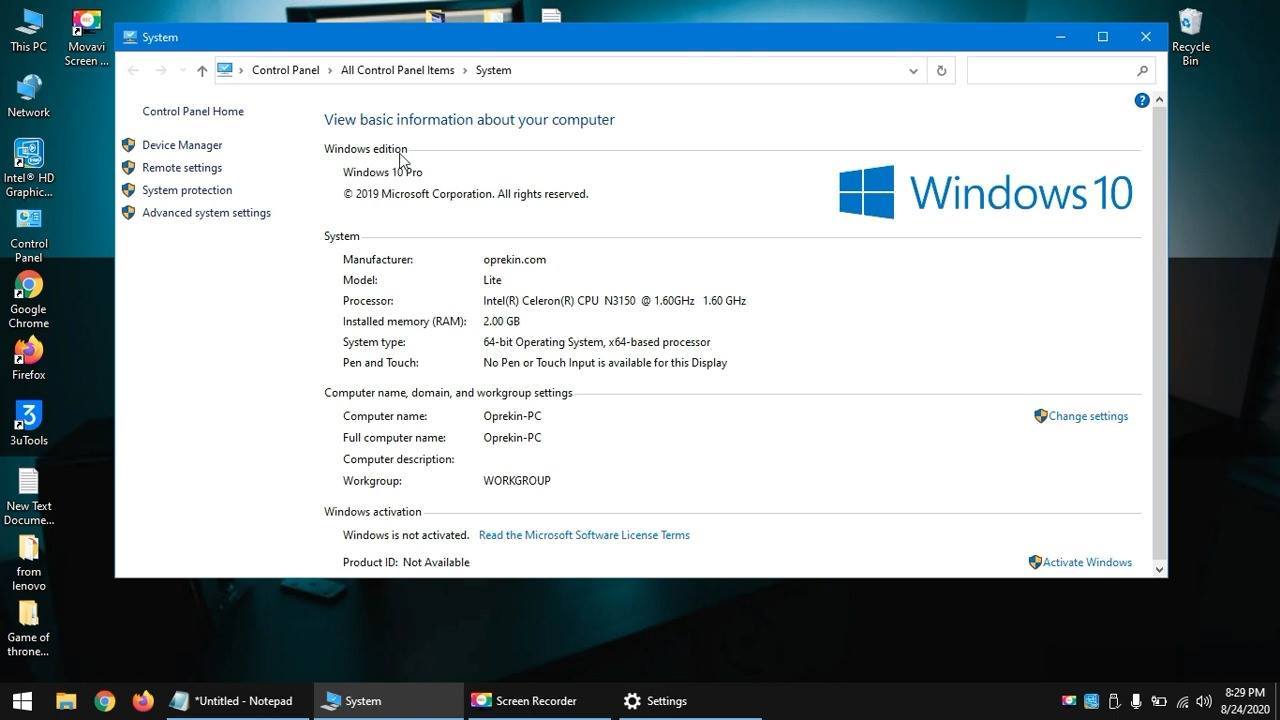Open the This PC desktop icon
Viewport: 1280px width, 720px height.
[x=28, y=30]
